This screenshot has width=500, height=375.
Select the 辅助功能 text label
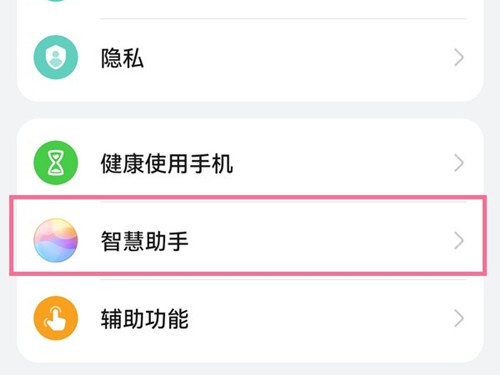(x=144, y=319)
